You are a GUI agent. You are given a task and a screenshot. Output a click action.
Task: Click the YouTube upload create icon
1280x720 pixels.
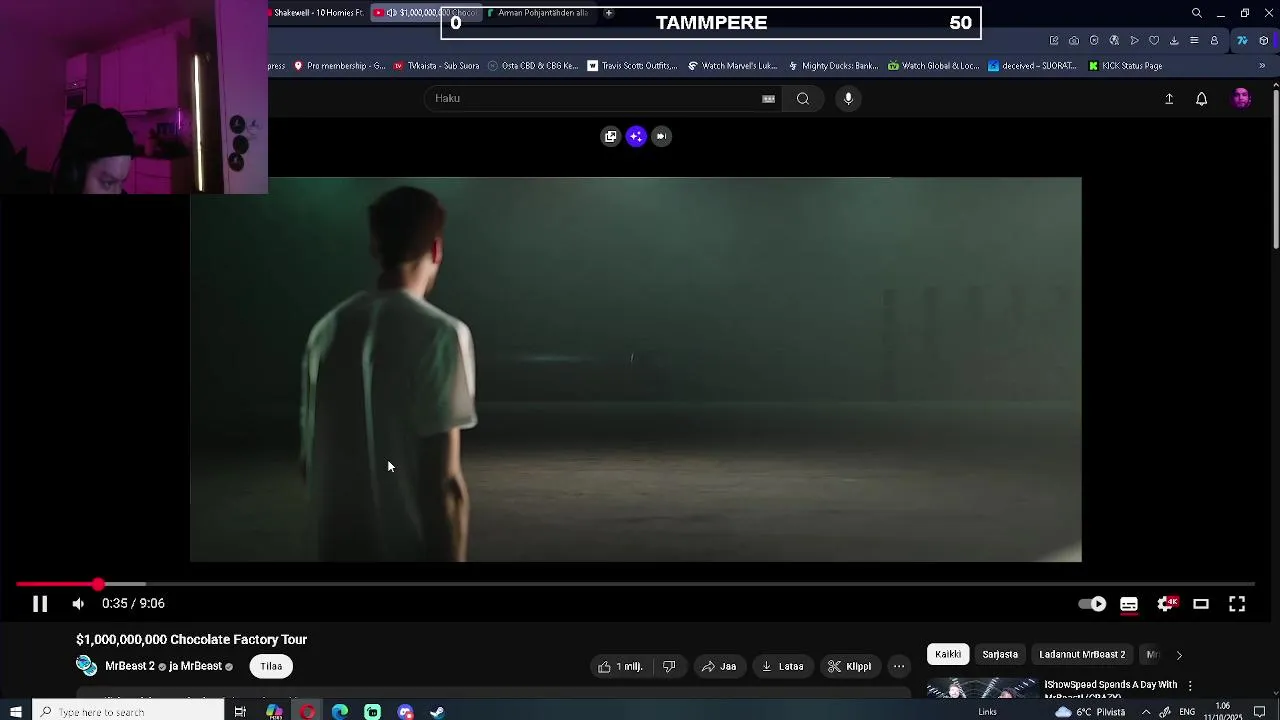[x=1169, y=99]
